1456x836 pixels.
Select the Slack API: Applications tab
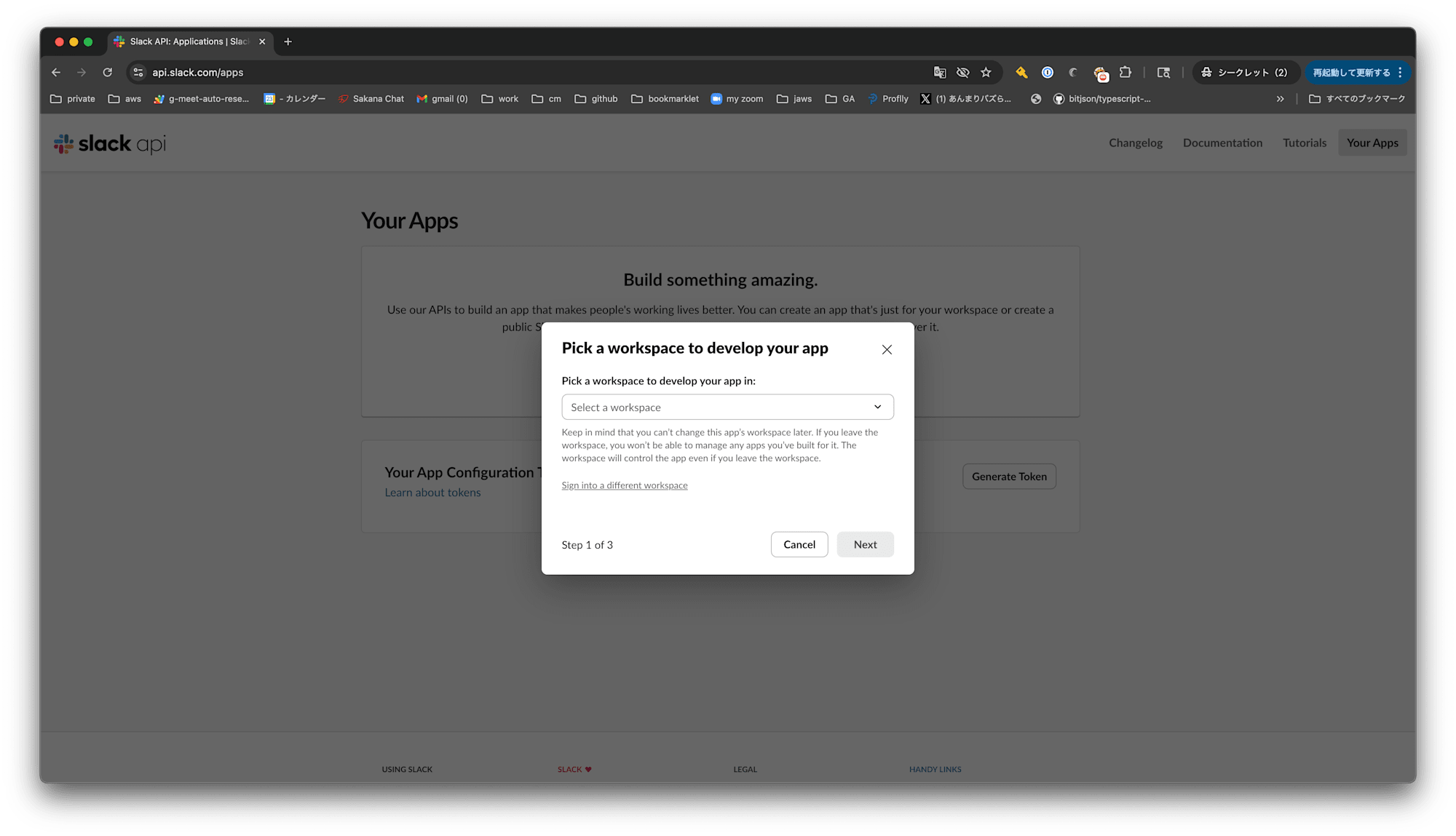coord(190,41)
